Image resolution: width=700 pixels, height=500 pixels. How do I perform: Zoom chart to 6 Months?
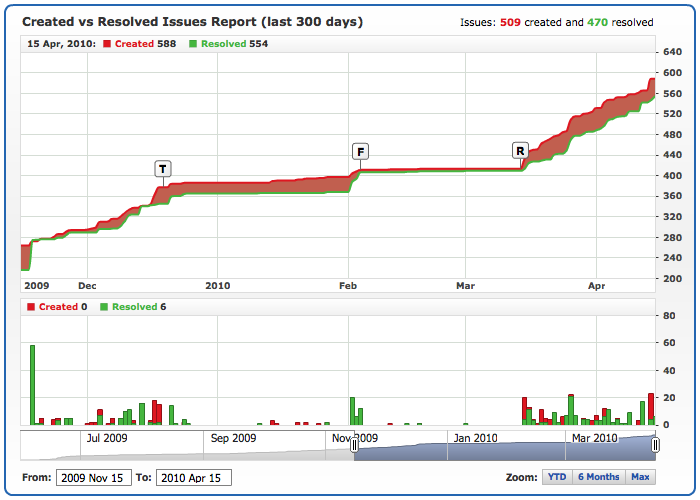click(x=598, y=477)
